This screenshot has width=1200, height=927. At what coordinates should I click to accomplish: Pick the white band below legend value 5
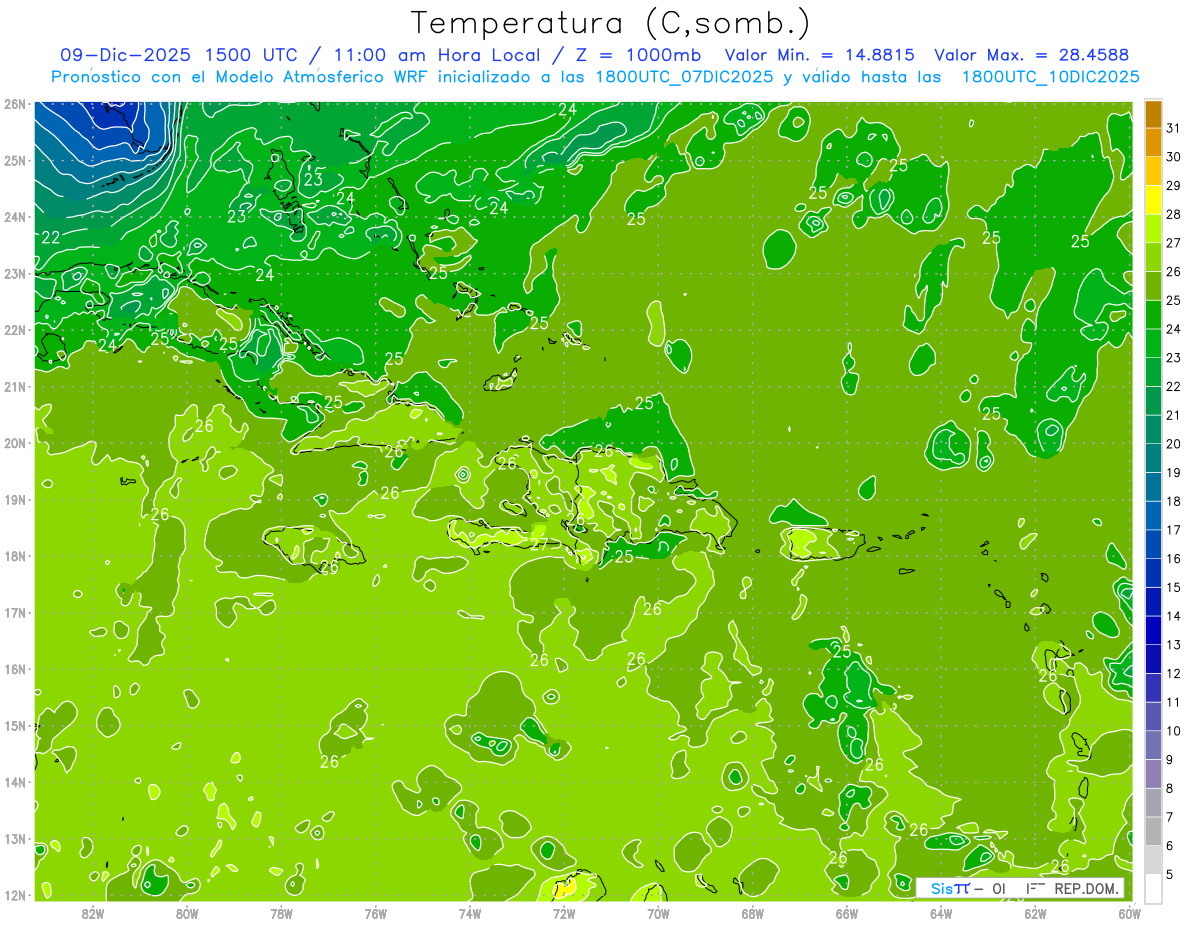click(1153, 888)
